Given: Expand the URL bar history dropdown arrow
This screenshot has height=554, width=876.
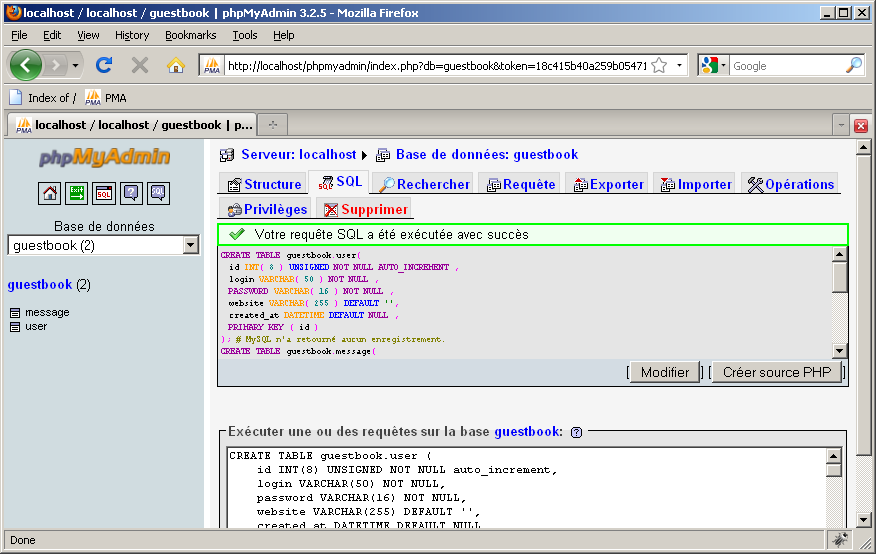Looking at the screenshot, I should click(x=680, y=65).
